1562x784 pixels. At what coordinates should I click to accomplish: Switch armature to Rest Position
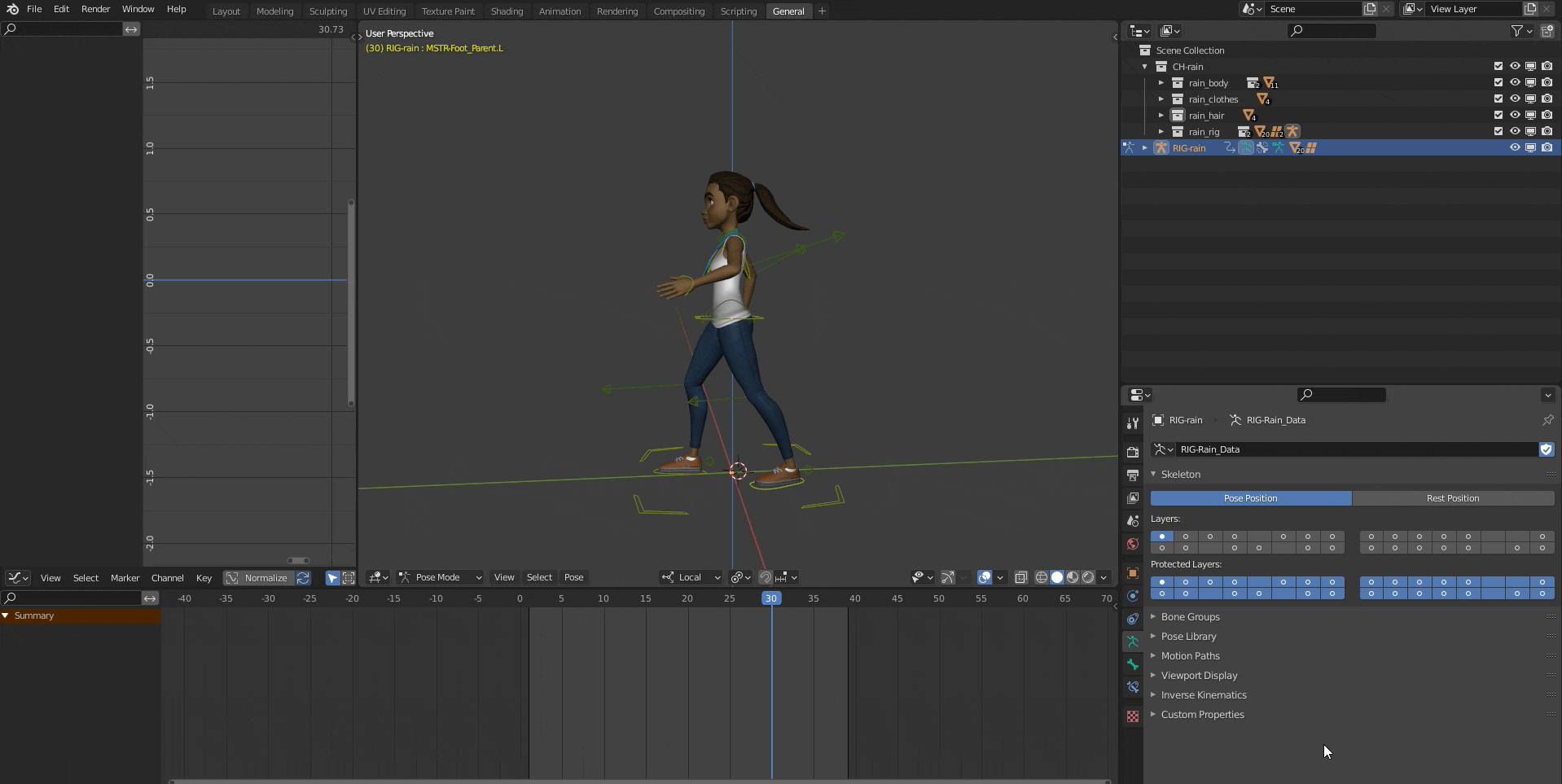tap(1455, 497)
